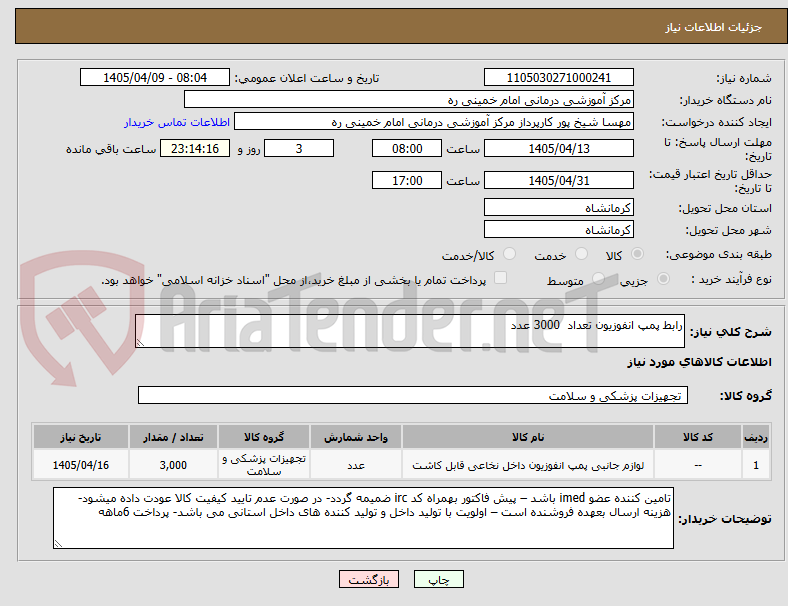The height and width of the screenshot is (606, 788).
Task: Select the کالا radio button
Action: (637, 254)
